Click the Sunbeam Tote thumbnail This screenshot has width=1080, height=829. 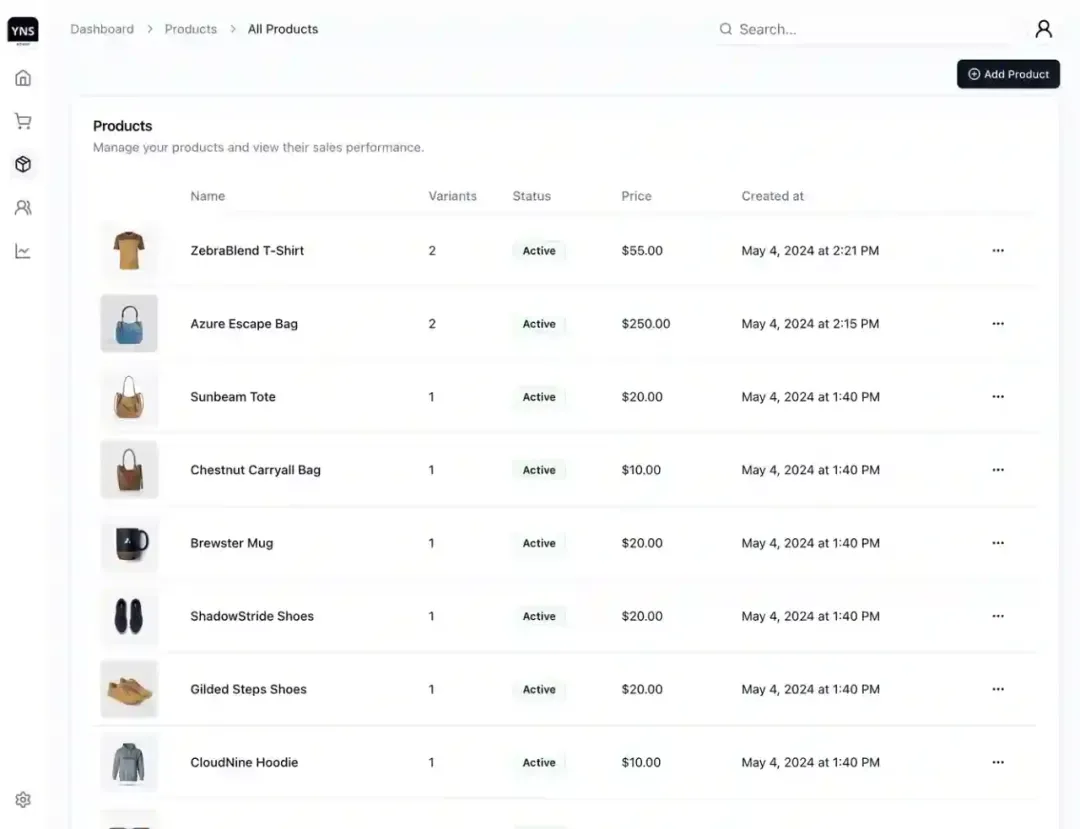click(129, 397)
